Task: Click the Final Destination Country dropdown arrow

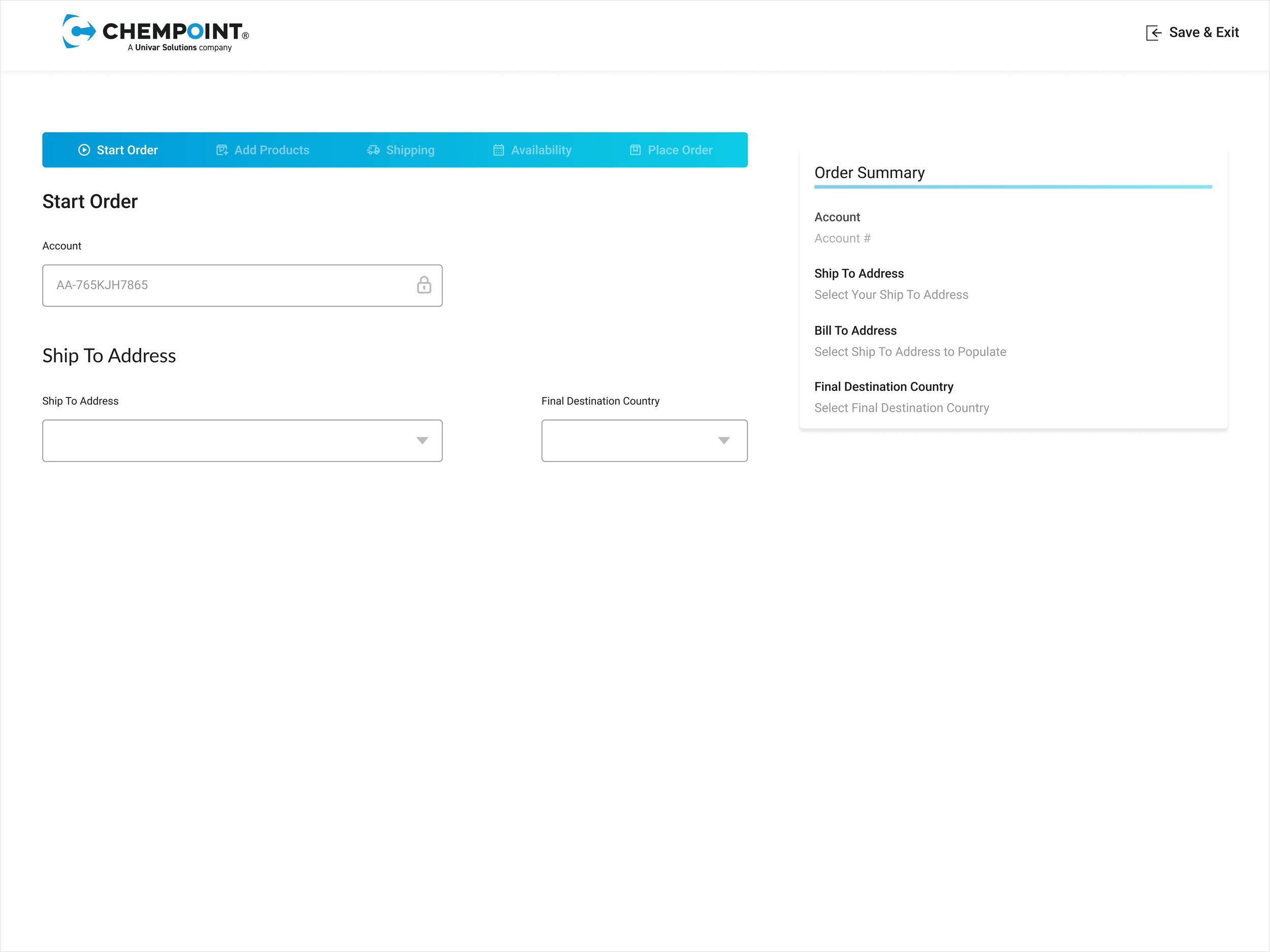Action: coord(723,441)
